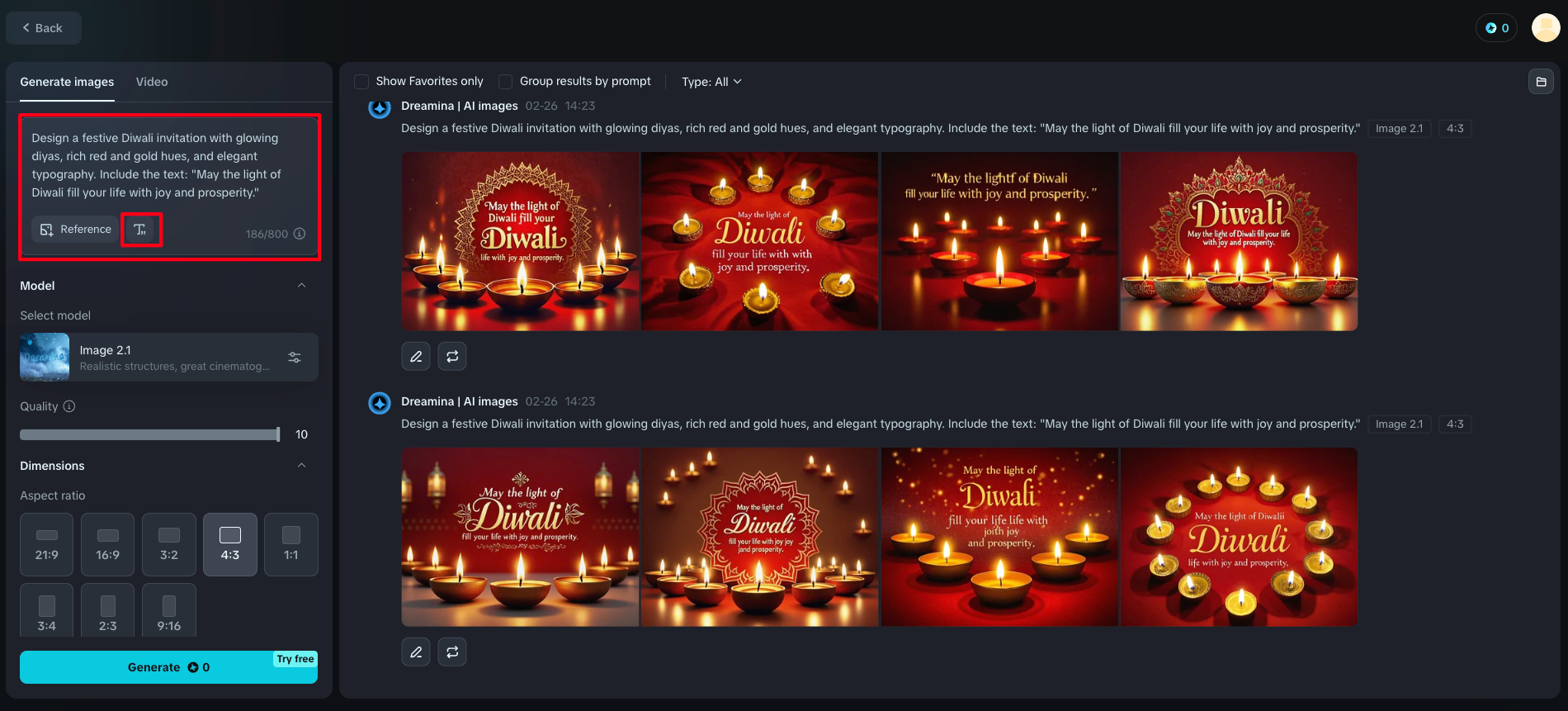Open third thumbnail in second result row

(x=999, y=537)
